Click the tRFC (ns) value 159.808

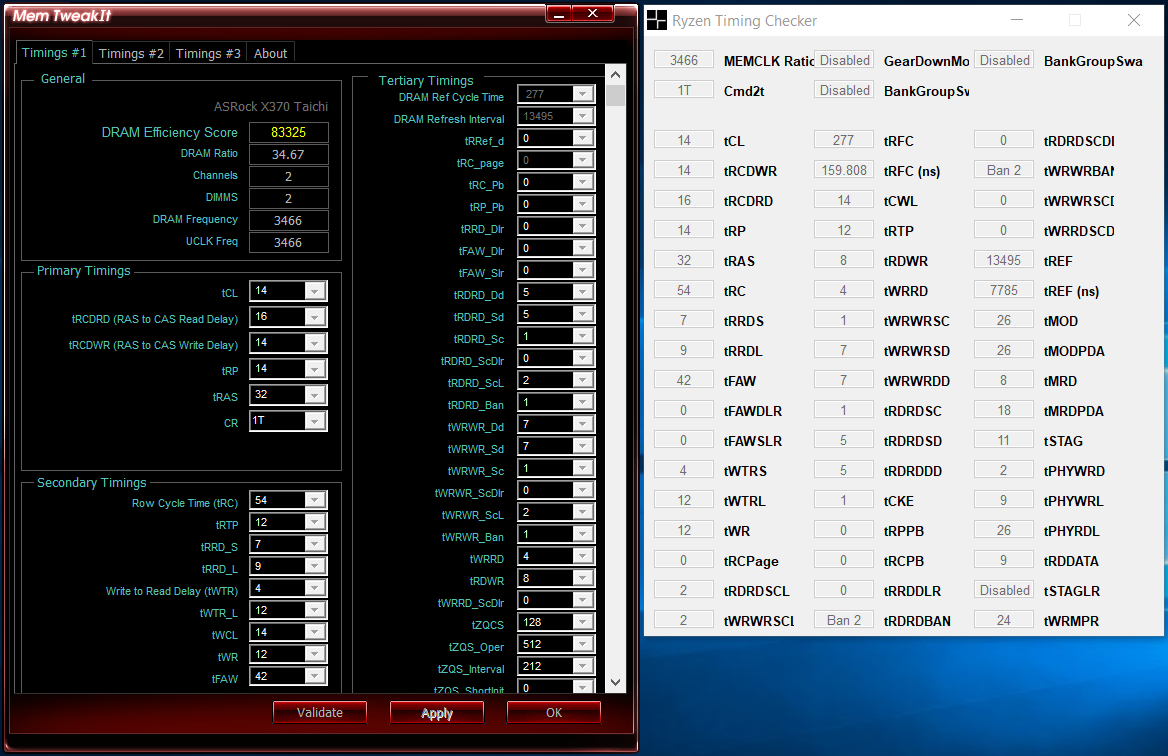844,170
